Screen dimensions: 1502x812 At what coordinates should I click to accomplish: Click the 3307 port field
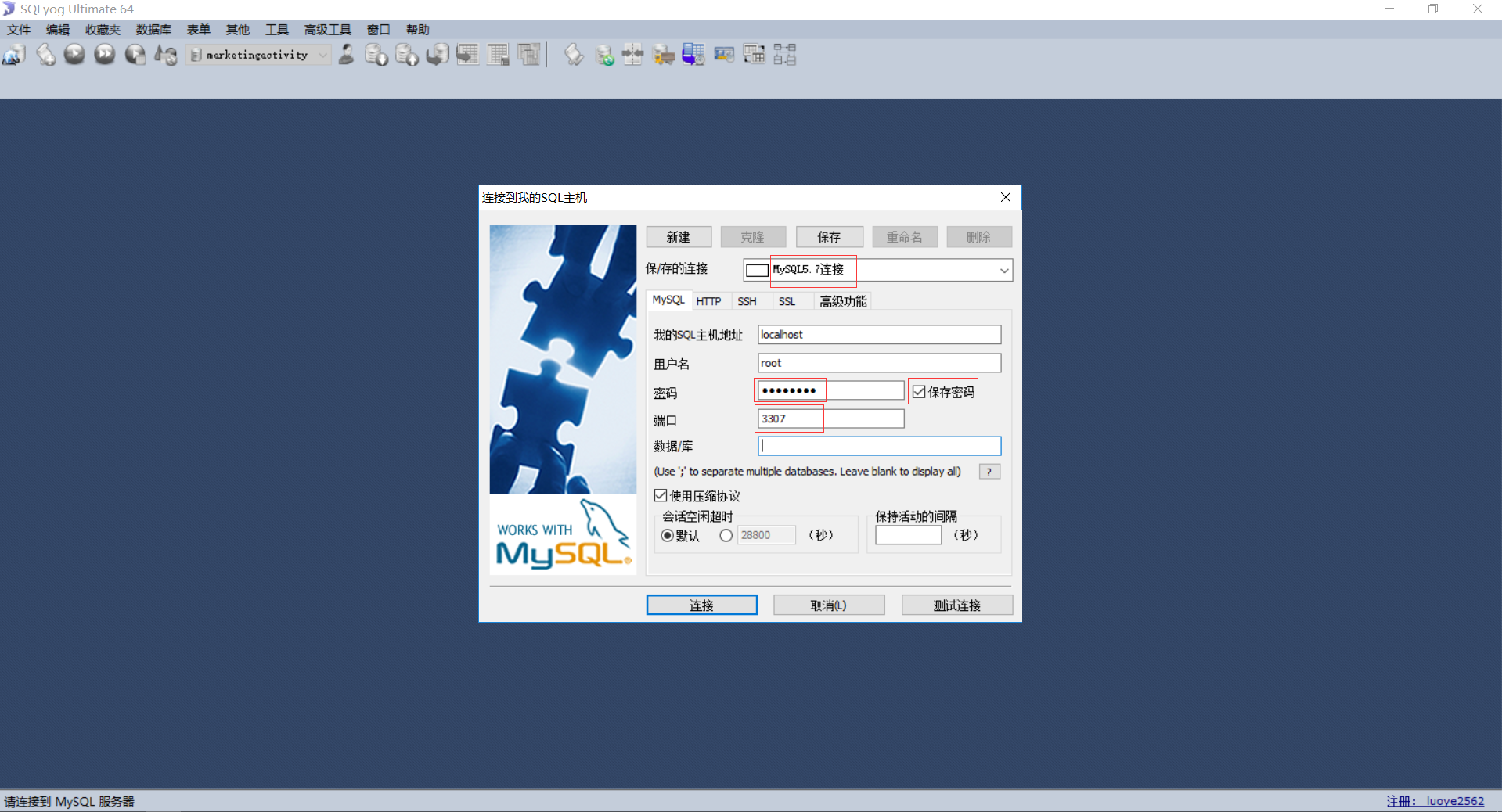(830, 419)
